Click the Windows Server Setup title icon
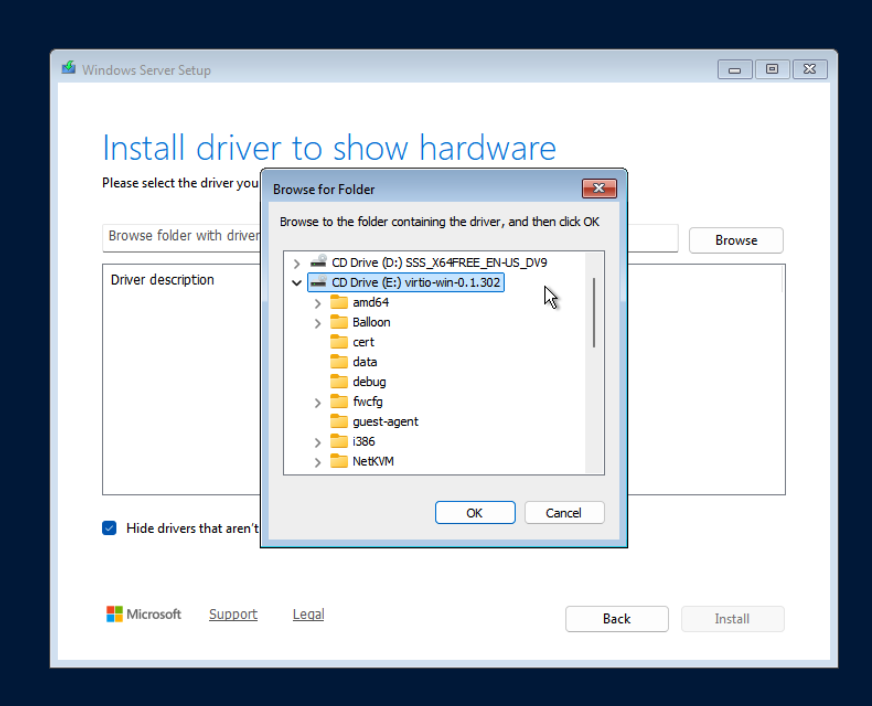This screenshot has height=706, width=872. (69, 68)
